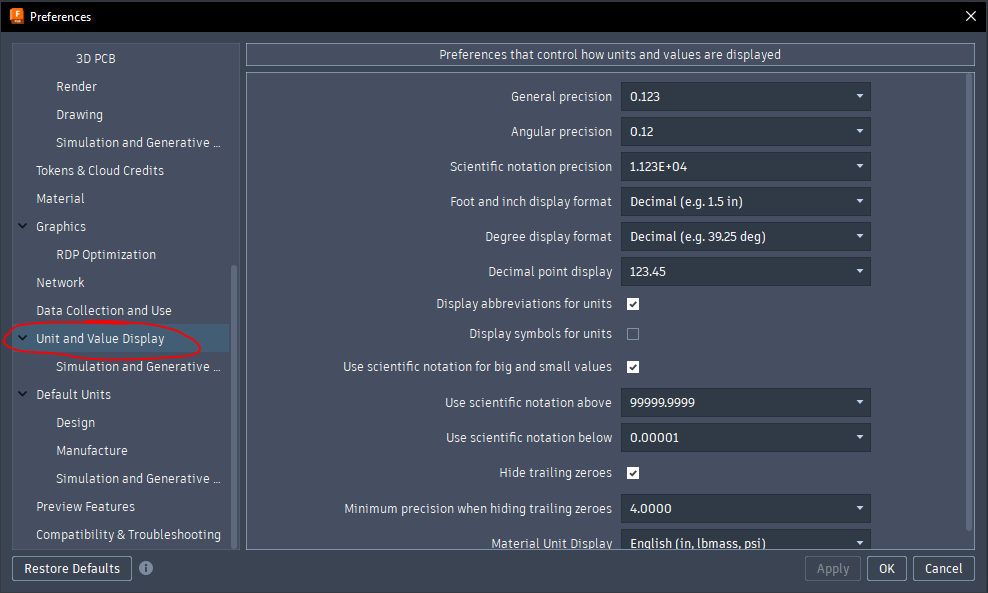Click the Apply button
This screenshot has width=988, height=593.
pyautogui.click(x=833, y=568)
